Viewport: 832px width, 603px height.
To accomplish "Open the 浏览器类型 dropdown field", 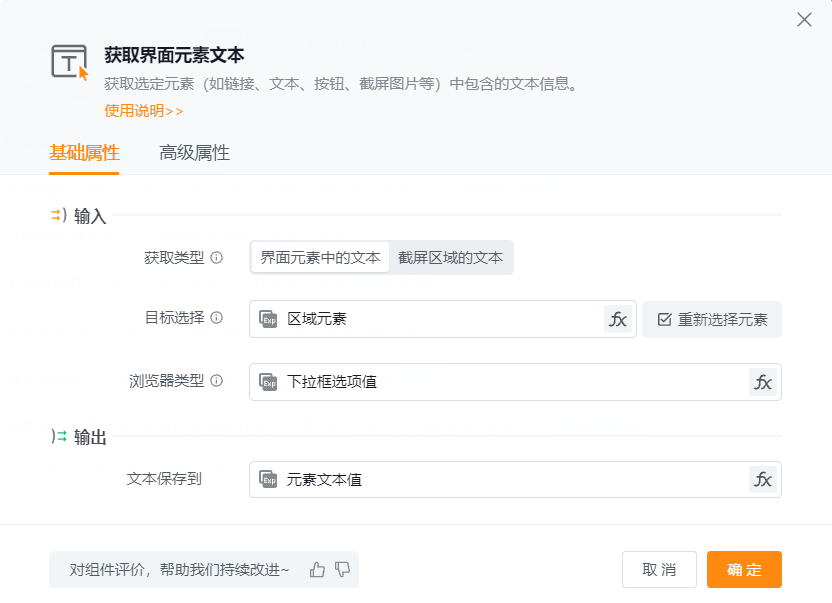I will tap(500, 382).
